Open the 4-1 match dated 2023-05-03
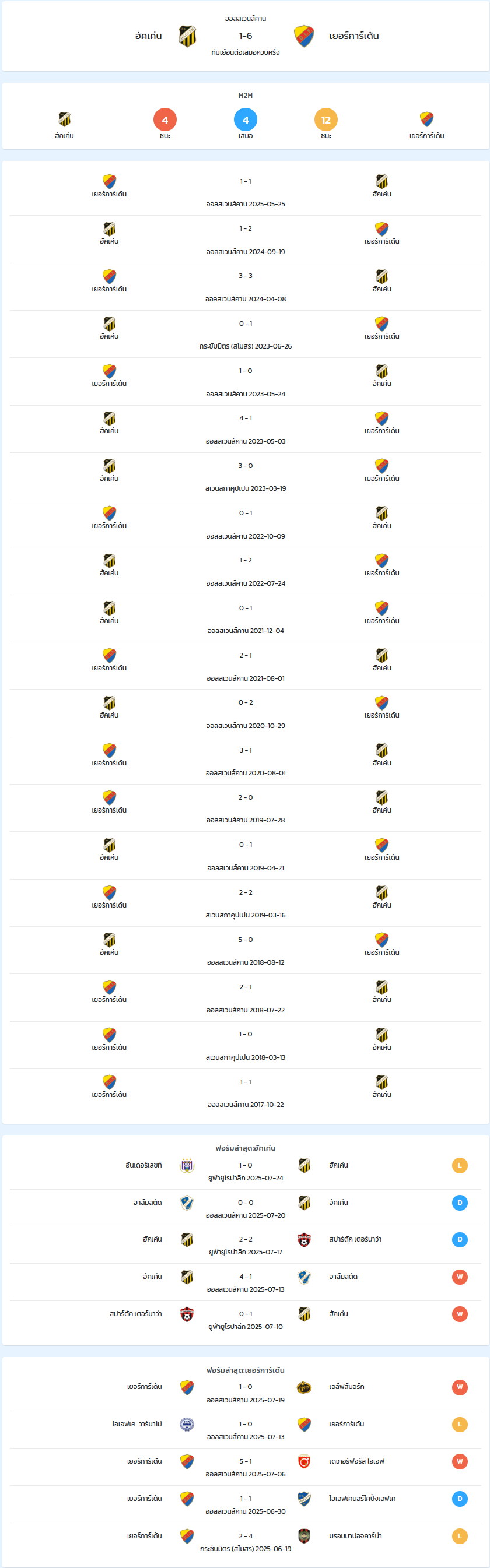 point(246,429)
